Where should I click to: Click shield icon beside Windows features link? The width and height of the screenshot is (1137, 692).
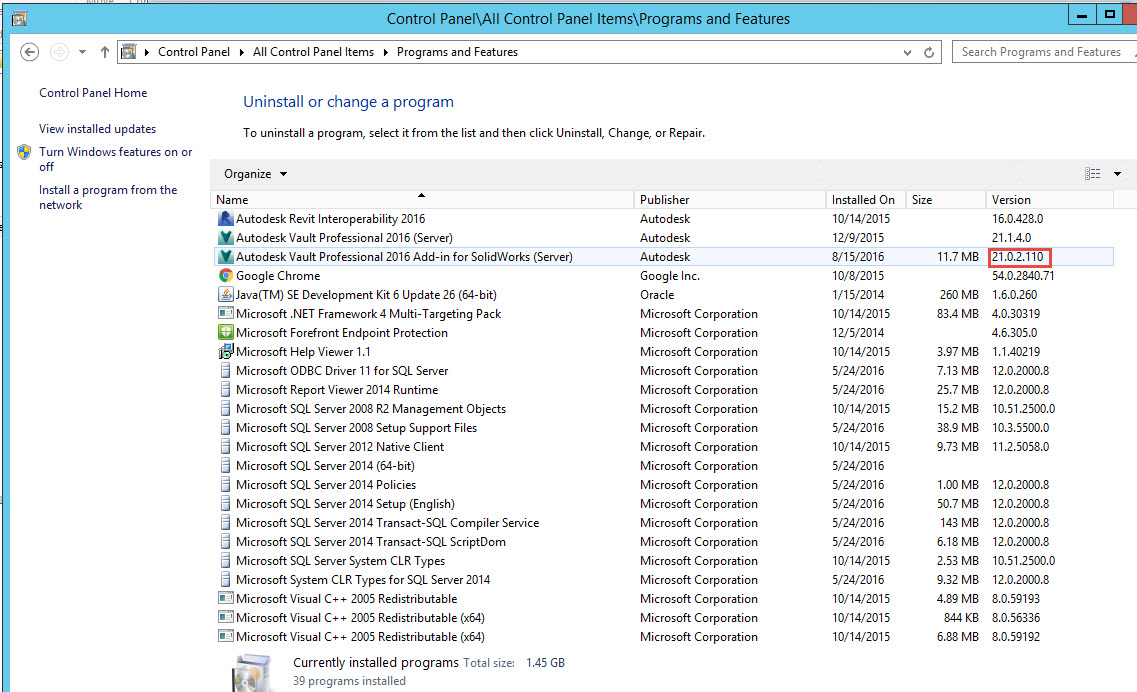[x=24, y=152]
